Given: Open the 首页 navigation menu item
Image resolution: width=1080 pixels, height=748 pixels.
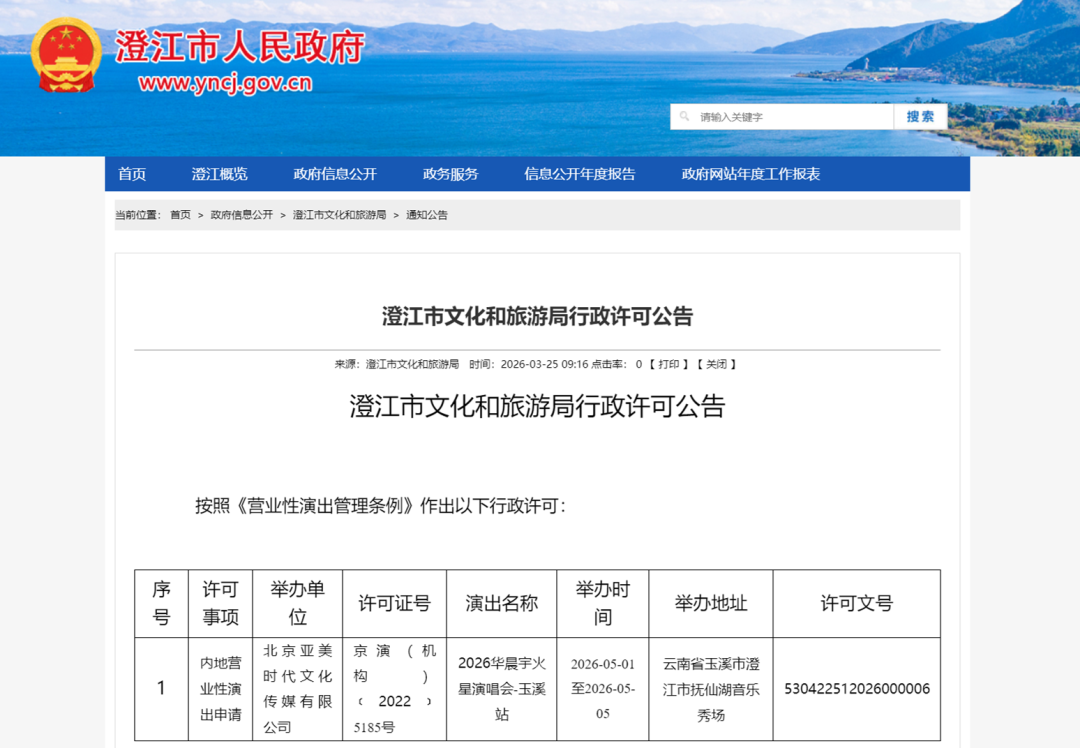Looking at the screenshot, I should (131, 173).
